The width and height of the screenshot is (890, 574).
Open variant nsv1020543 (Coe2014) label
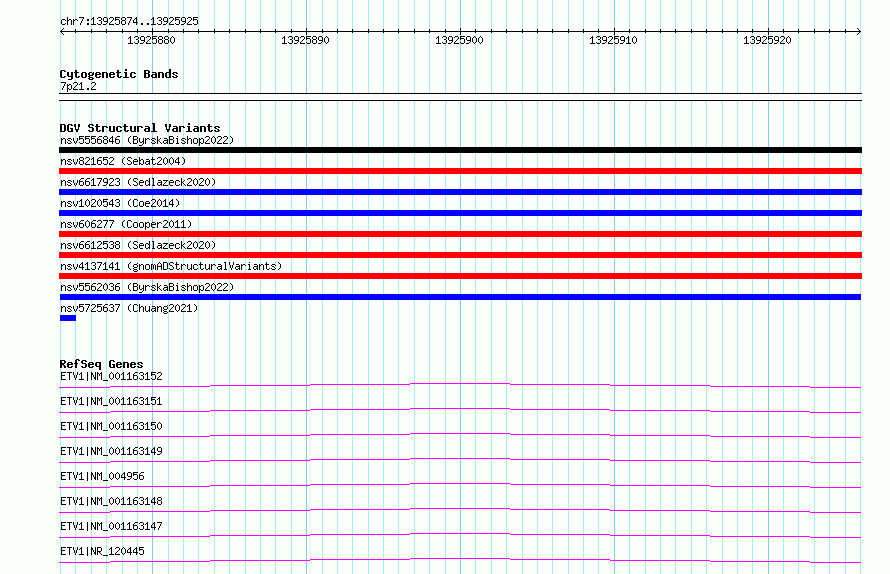[120, 203]
